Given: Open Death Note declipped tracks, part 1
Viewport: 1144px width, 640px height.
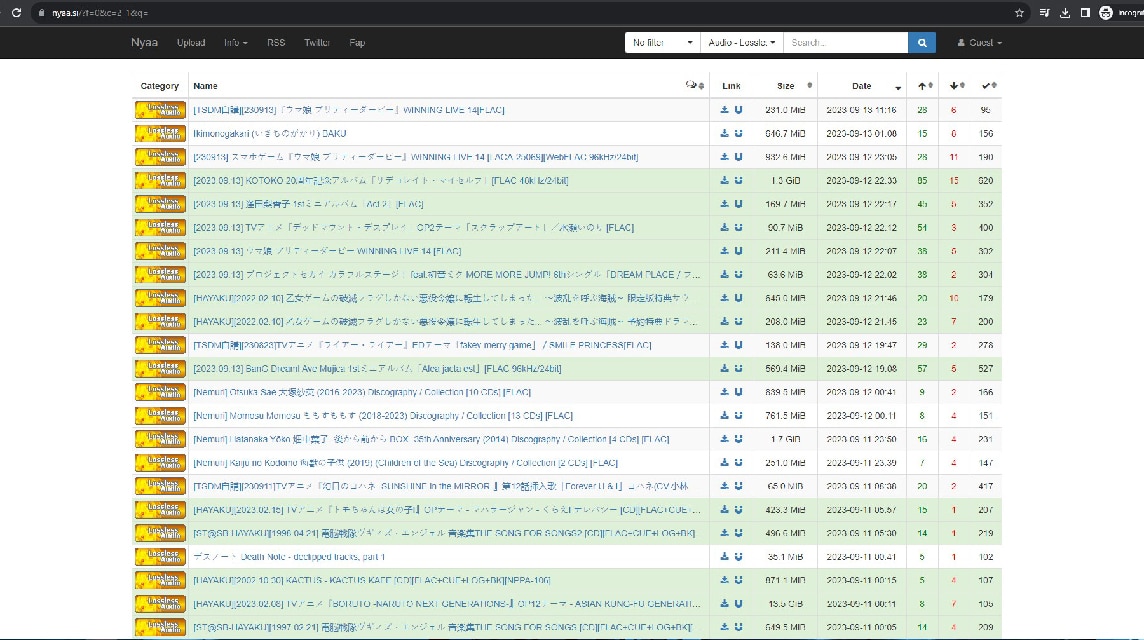Looking at the screenshot, I should point(289,557).
